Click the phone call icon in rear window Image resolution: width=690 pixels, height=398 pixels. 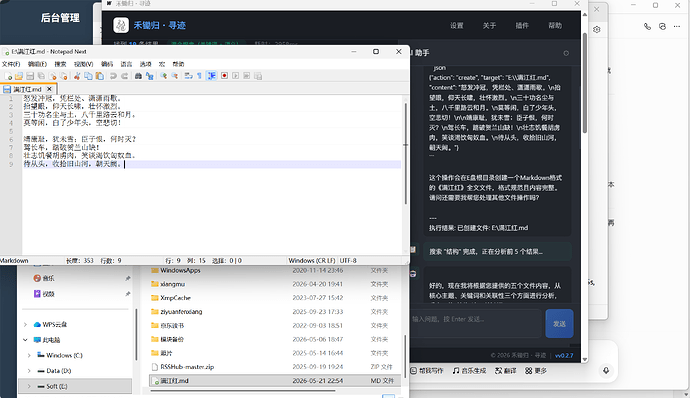tap(647, 26)
